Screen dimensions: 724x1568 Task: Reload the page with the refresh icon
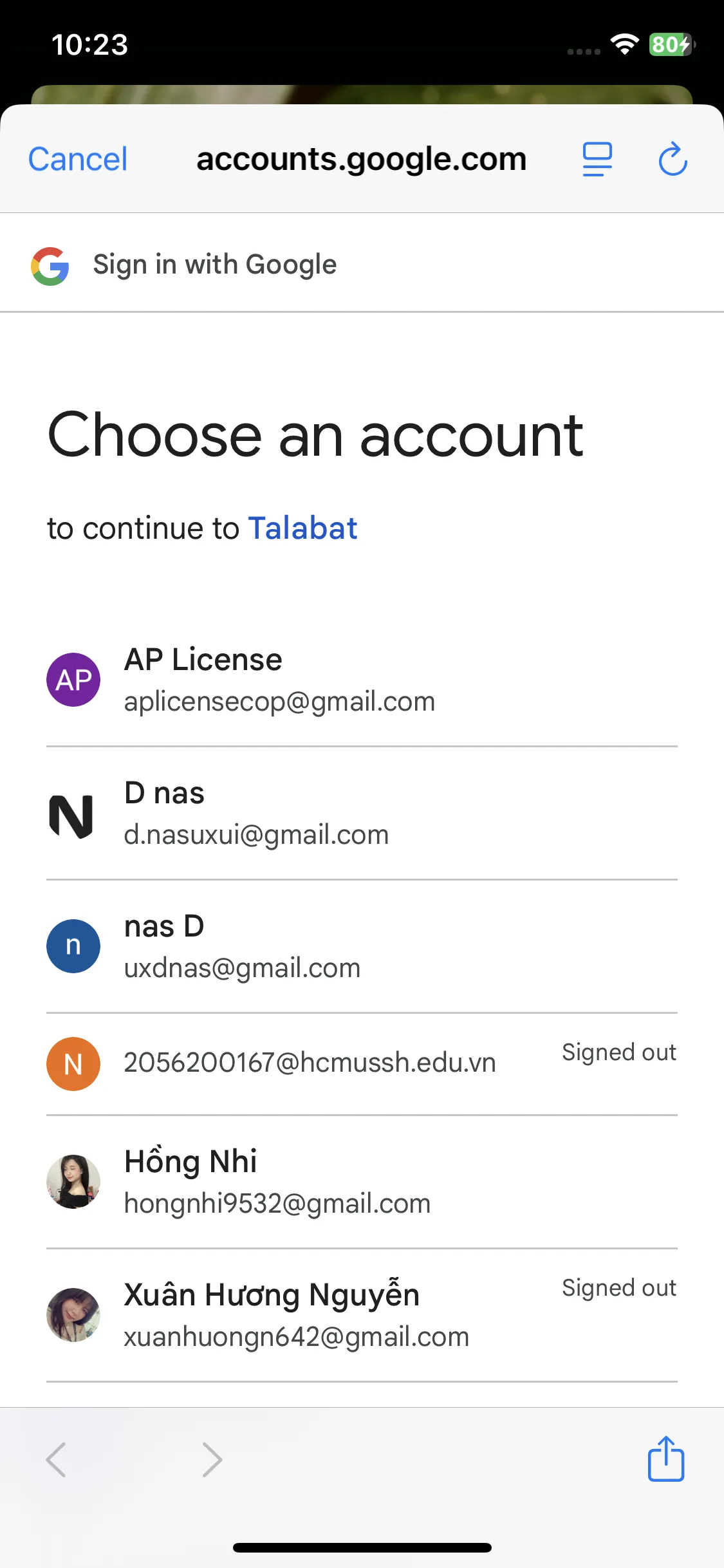pyautogui.click(x=673, y=160)
